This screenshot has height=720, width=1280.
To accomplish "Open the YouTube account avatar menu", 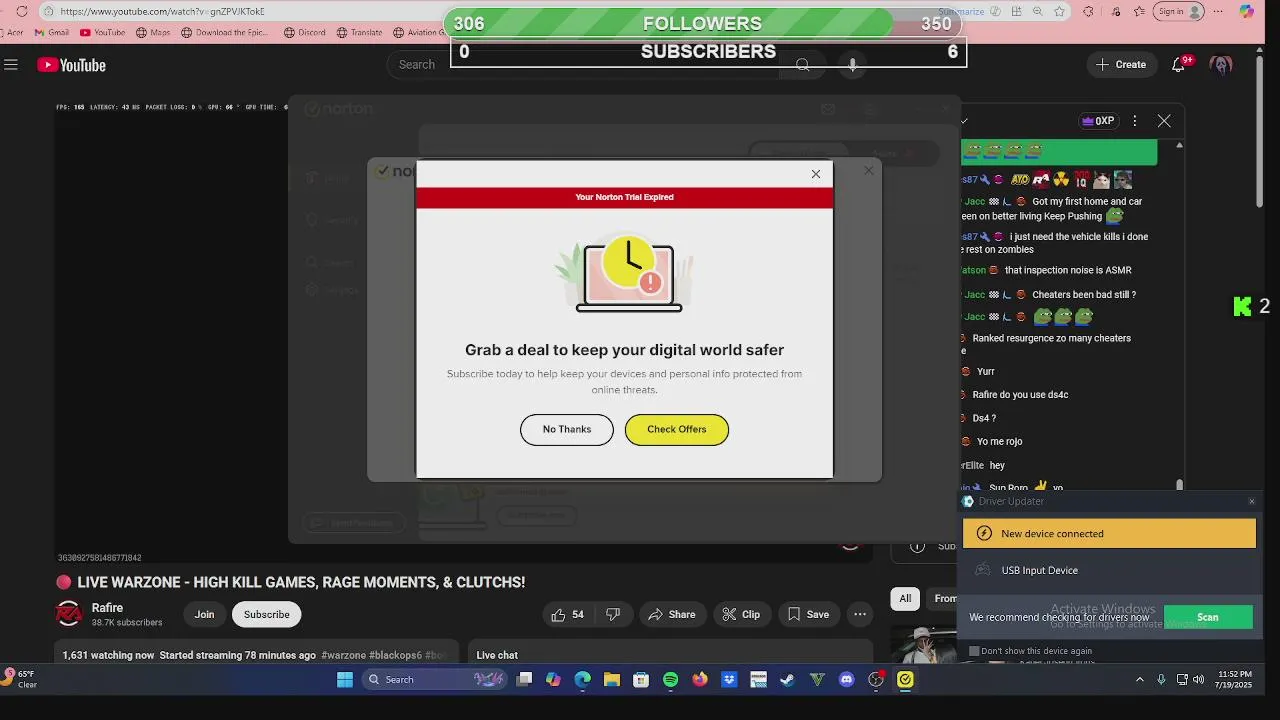I will tap(1220, 65).
